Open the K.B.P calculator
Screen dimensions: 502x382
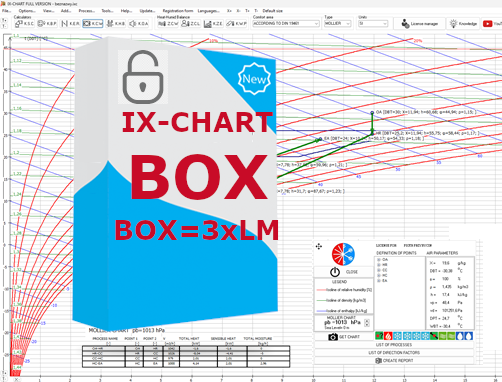tap(47, 24)
